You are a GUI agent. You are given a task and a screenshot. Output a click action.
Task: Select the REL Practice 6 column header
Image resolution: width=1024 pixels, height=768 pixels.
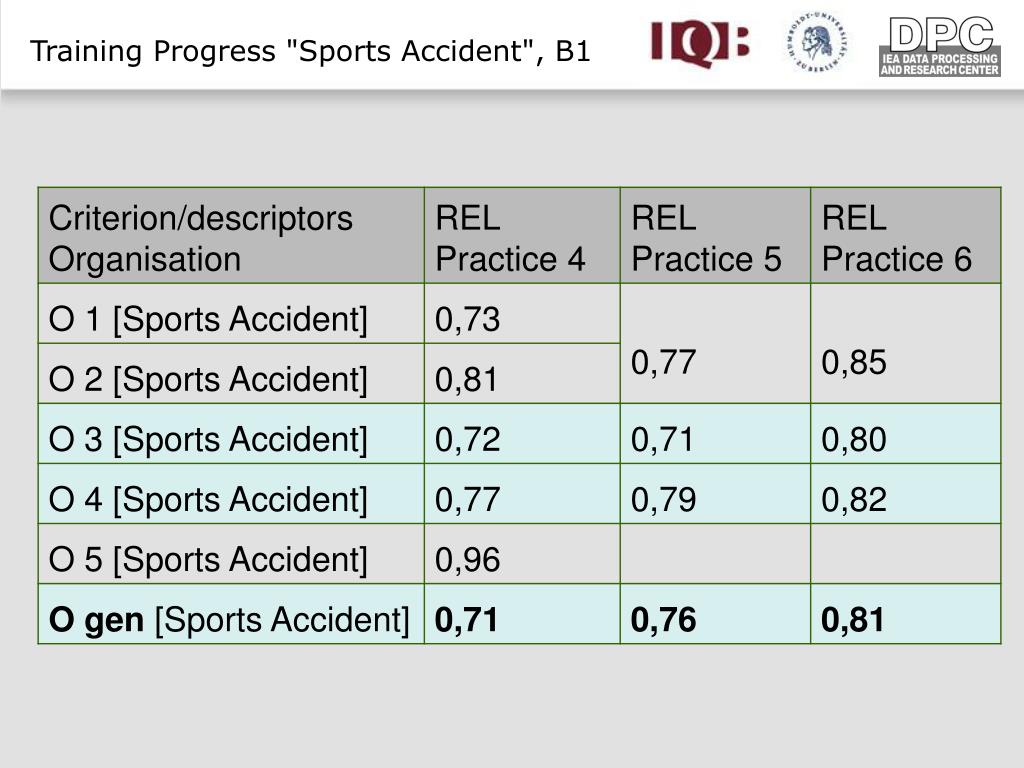click(x=906, y=236)
